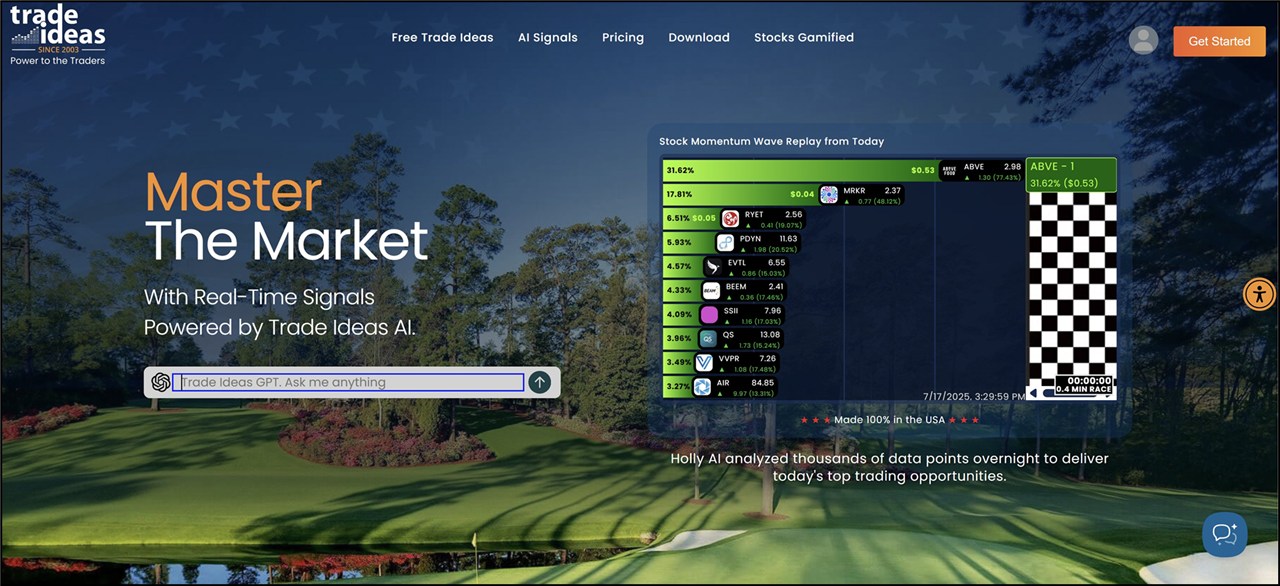Click the QS price 13.08

pos(770,334)
